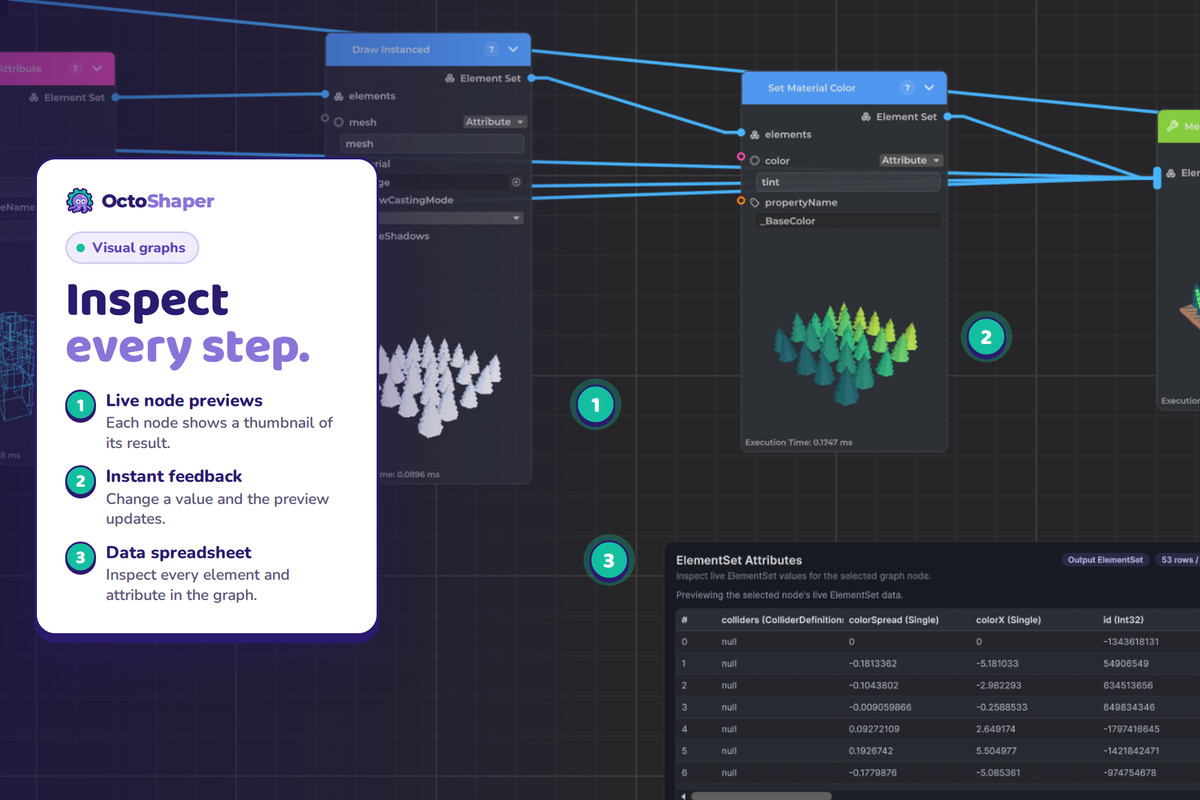This screenshot has height=800, width=1200.
Task: Click the table scrollbar left arrow
Action: (x=683, y=796)
